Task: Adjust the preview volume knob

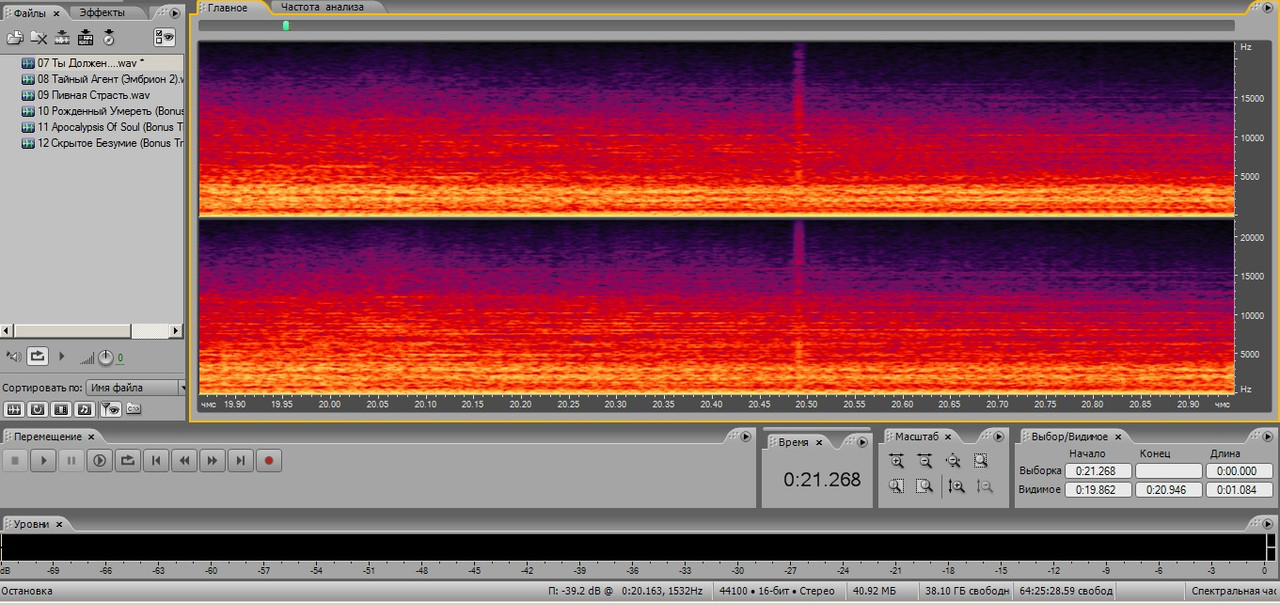Action: pos(105,357)
